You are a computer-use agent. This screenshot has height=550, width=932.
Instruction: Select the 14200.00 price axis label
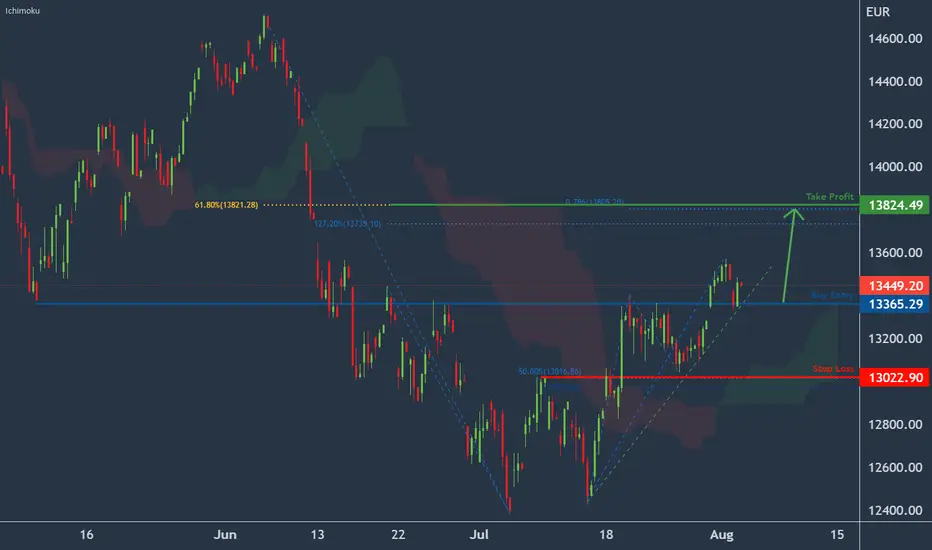[895, 124]
